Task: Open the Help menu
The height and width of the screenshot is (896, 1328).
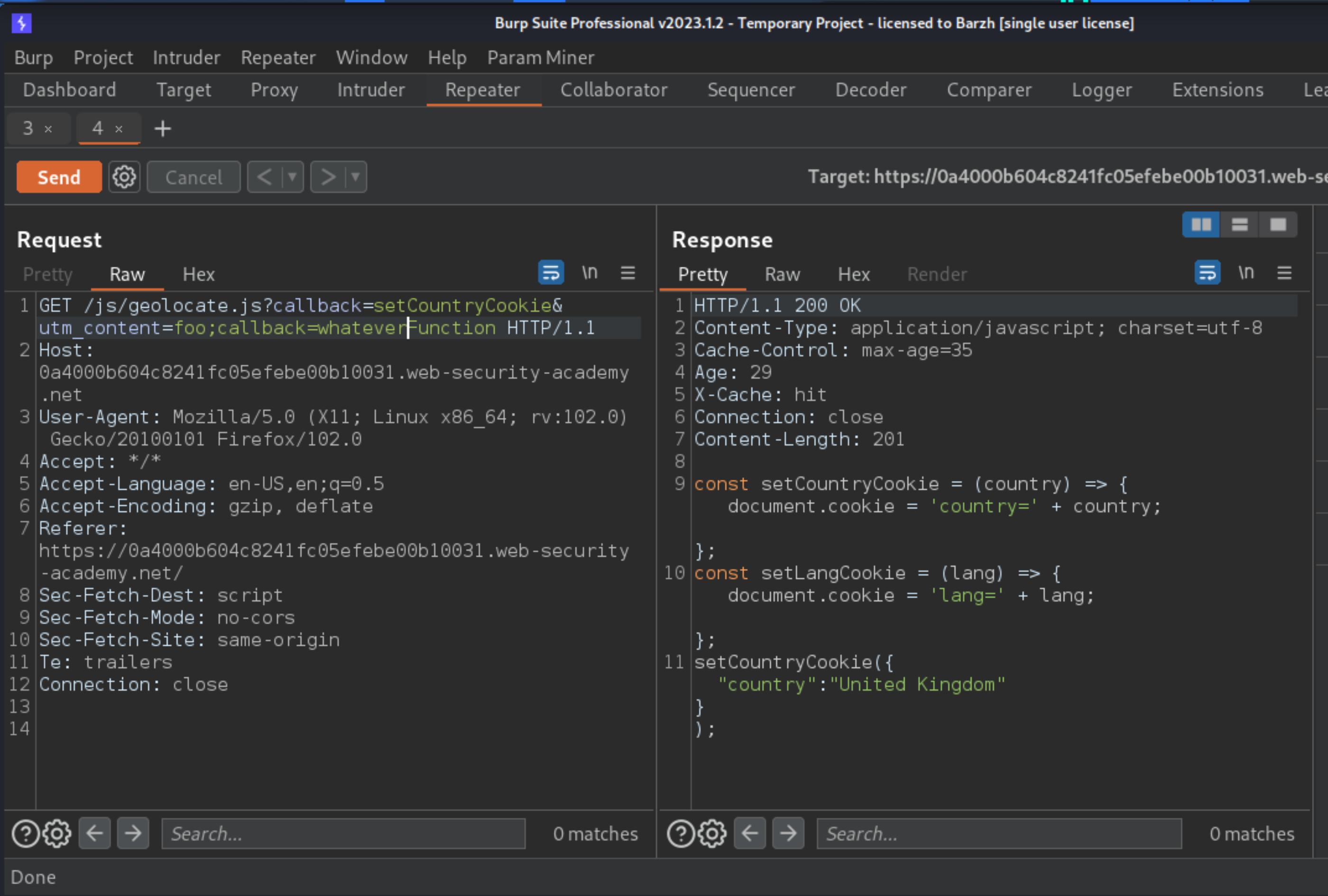Action: (447, 58)
